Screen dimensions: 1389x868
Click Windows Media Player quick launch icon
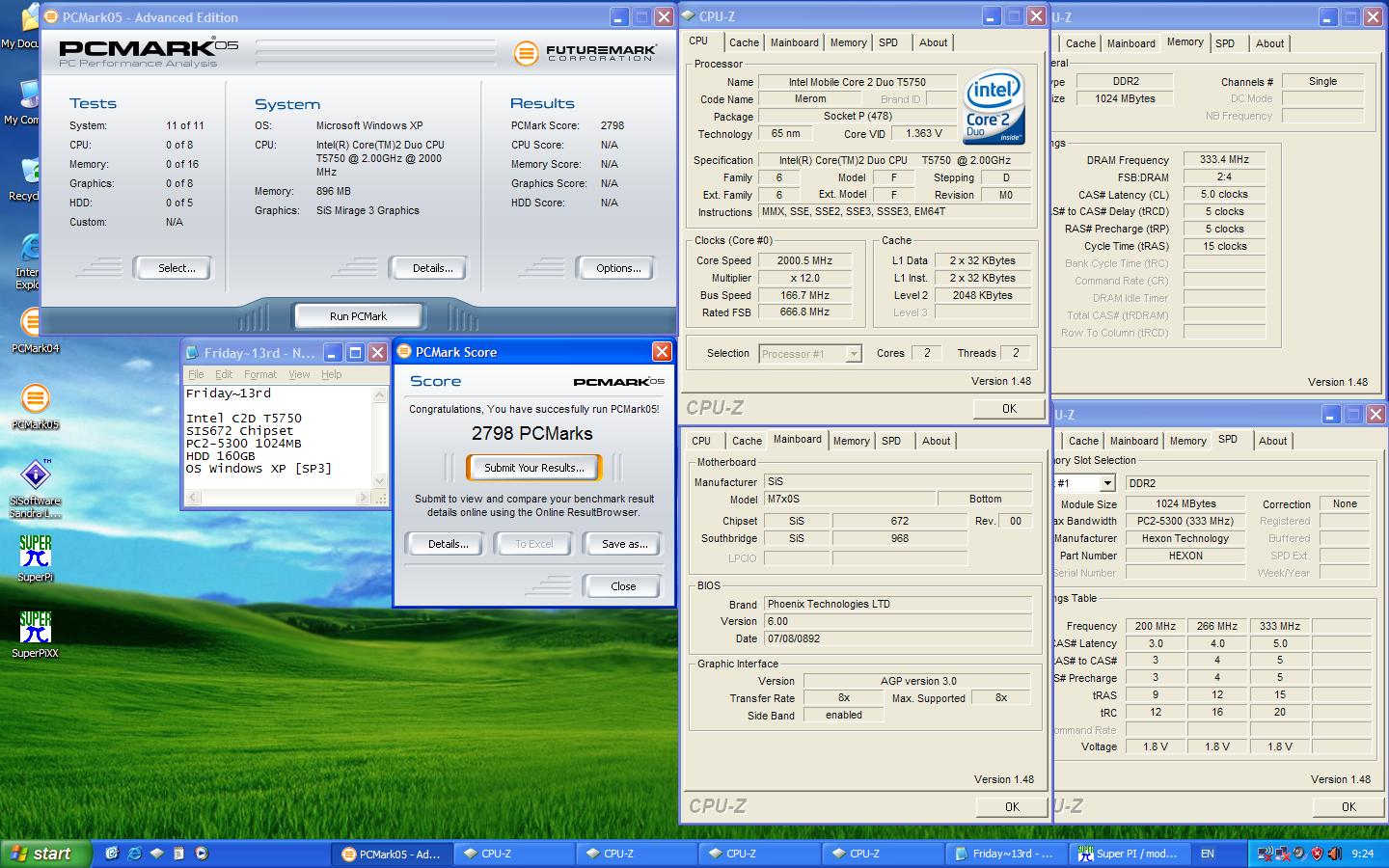(x=201, y=854)
